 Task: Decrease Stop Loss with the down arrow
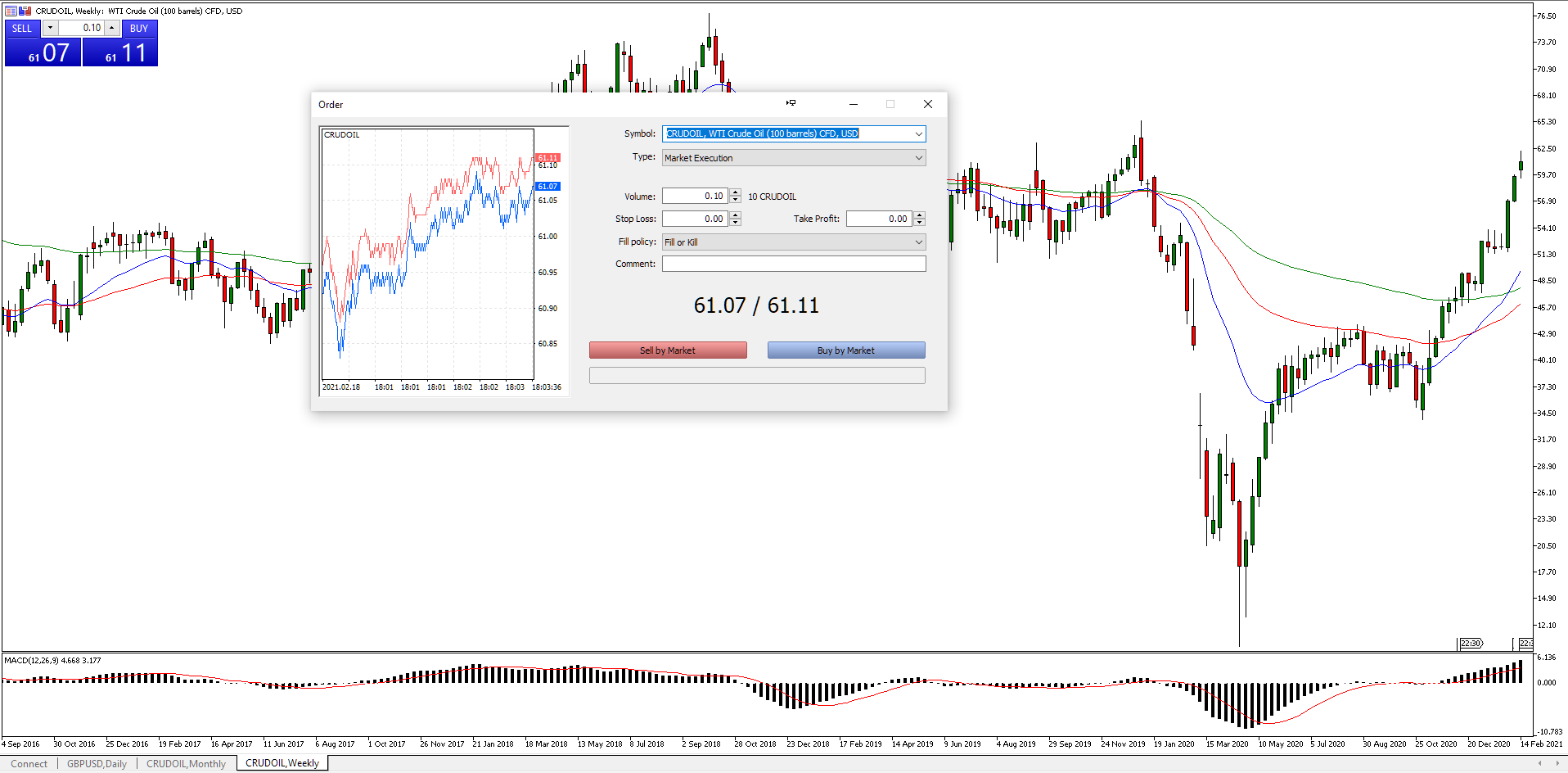pos(735,223)
